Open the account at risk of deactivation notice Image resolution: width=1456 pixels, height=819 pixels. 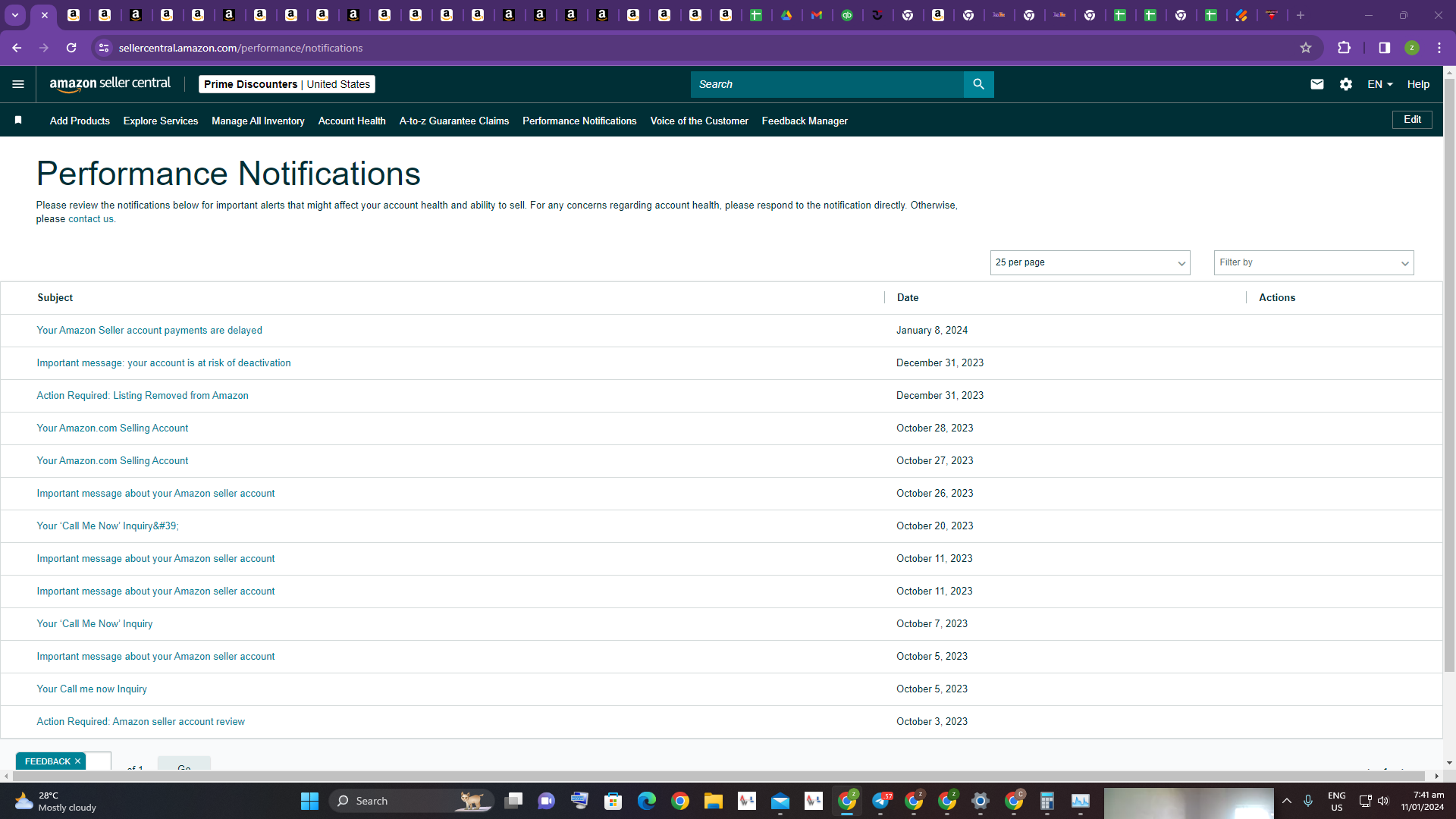click(x=164, y=363)
